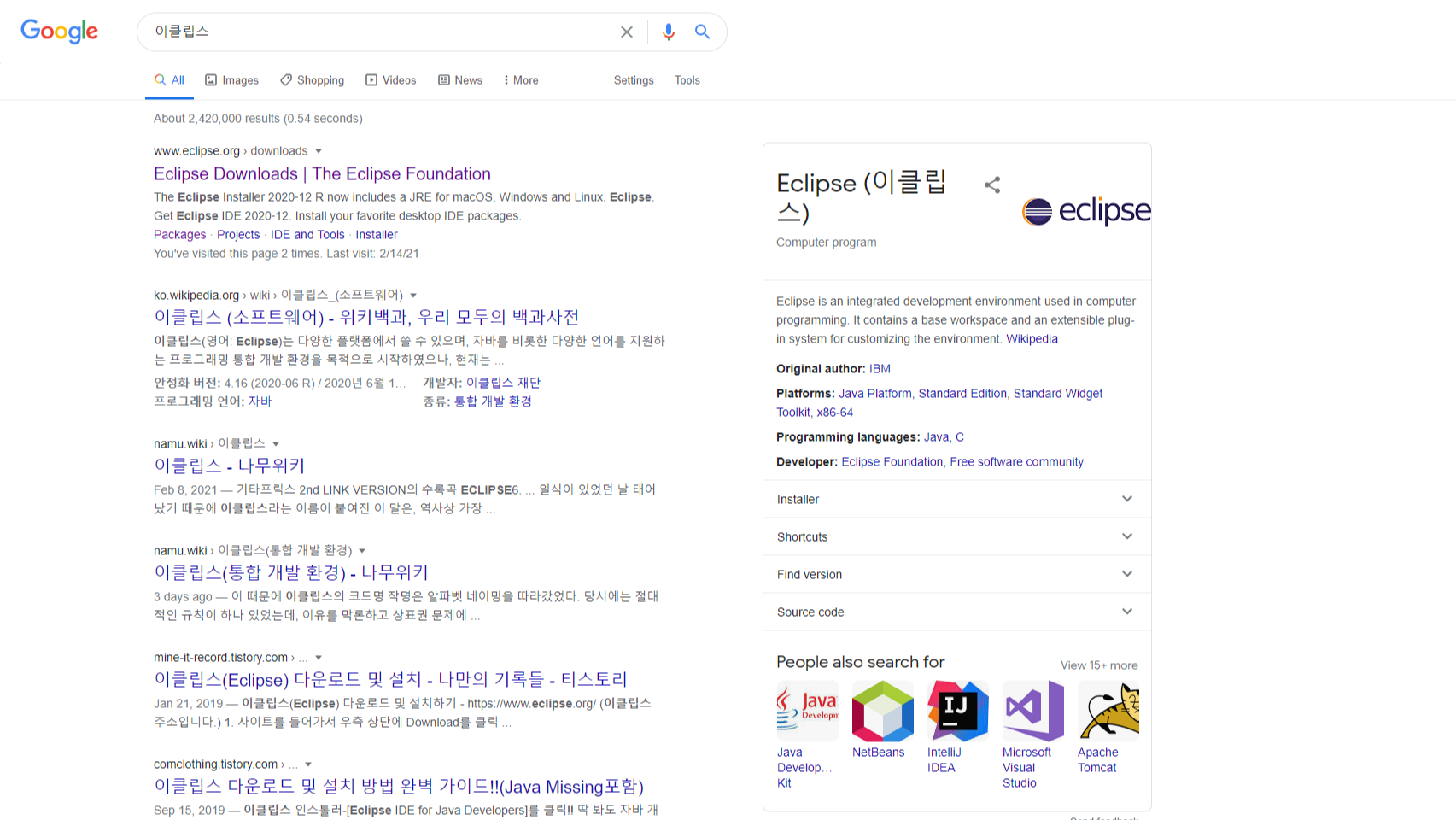Open search Tools

point(687,80)
